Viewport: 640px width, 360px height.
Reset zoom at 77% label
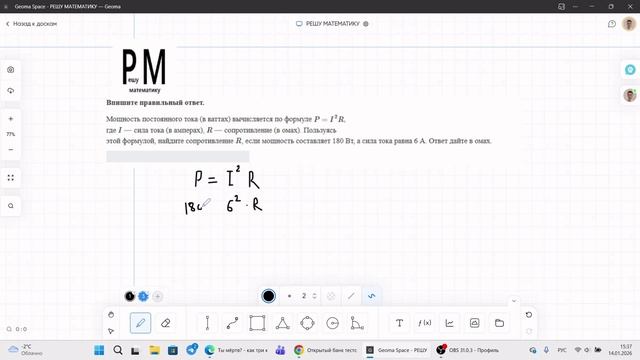11,134
